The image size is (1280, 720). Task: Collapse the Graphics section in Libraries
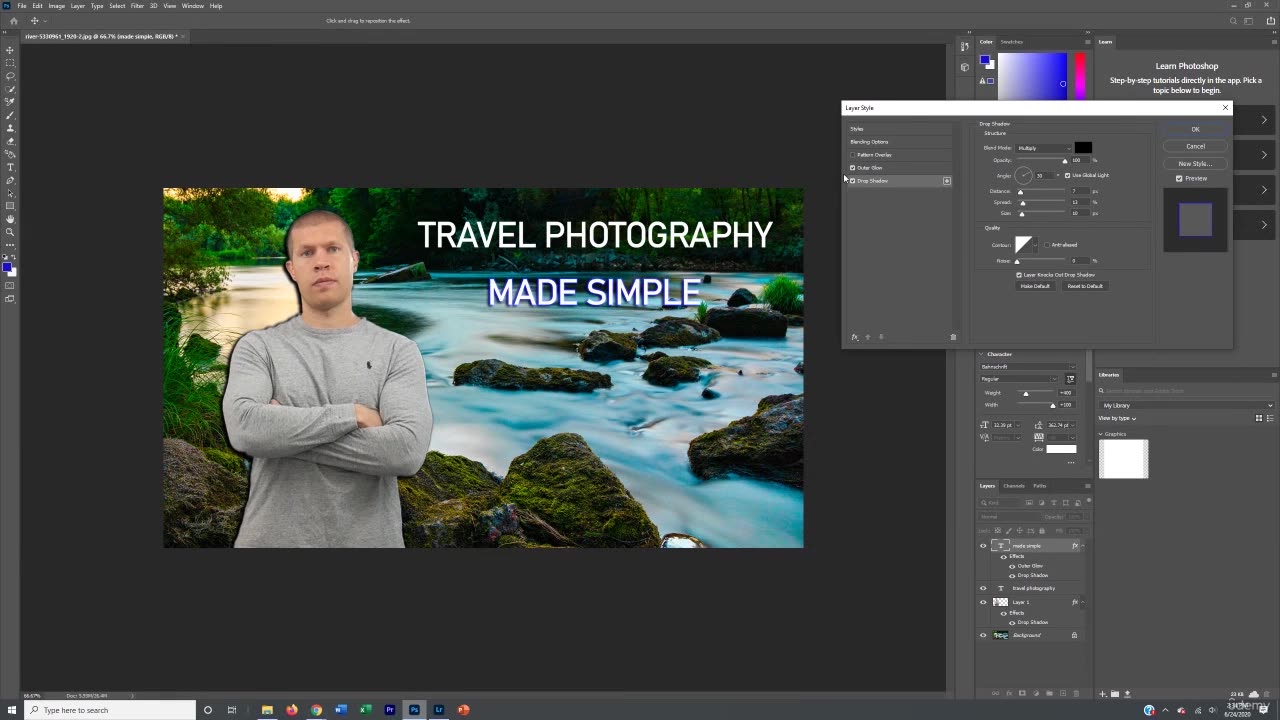coord(1101,434)
